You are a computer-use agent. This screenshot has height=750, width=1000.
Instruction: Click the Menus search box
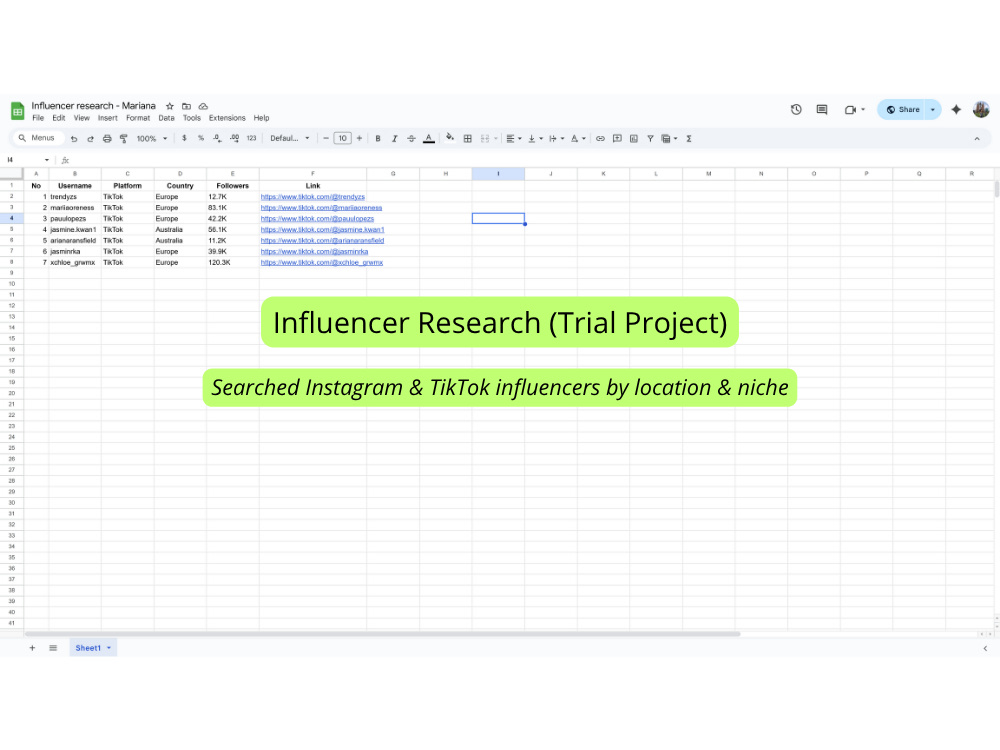point(38,138)
